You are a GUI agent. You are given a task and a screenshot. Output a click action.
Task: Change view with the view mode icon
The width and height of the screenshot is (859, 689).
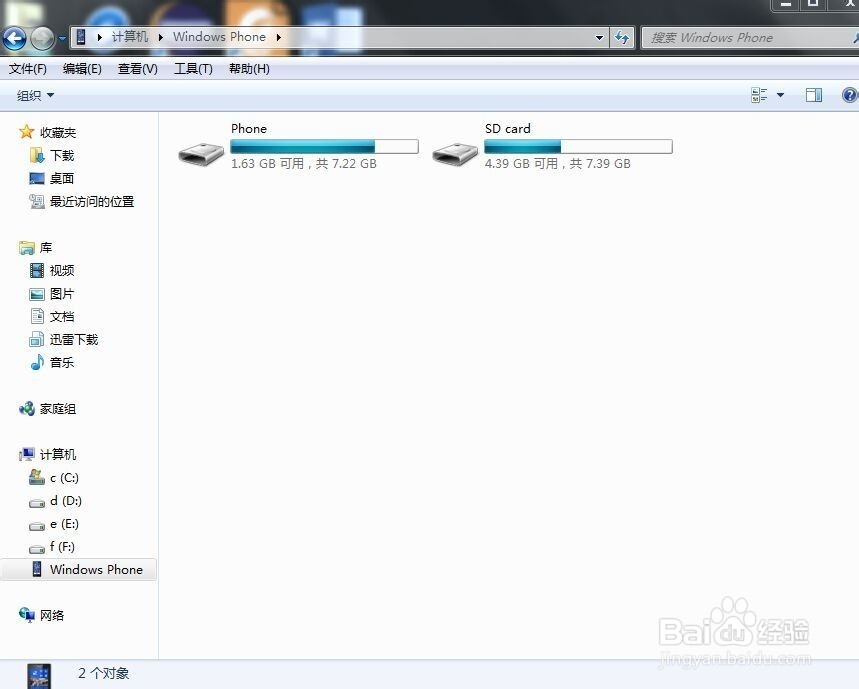[759, 95]
